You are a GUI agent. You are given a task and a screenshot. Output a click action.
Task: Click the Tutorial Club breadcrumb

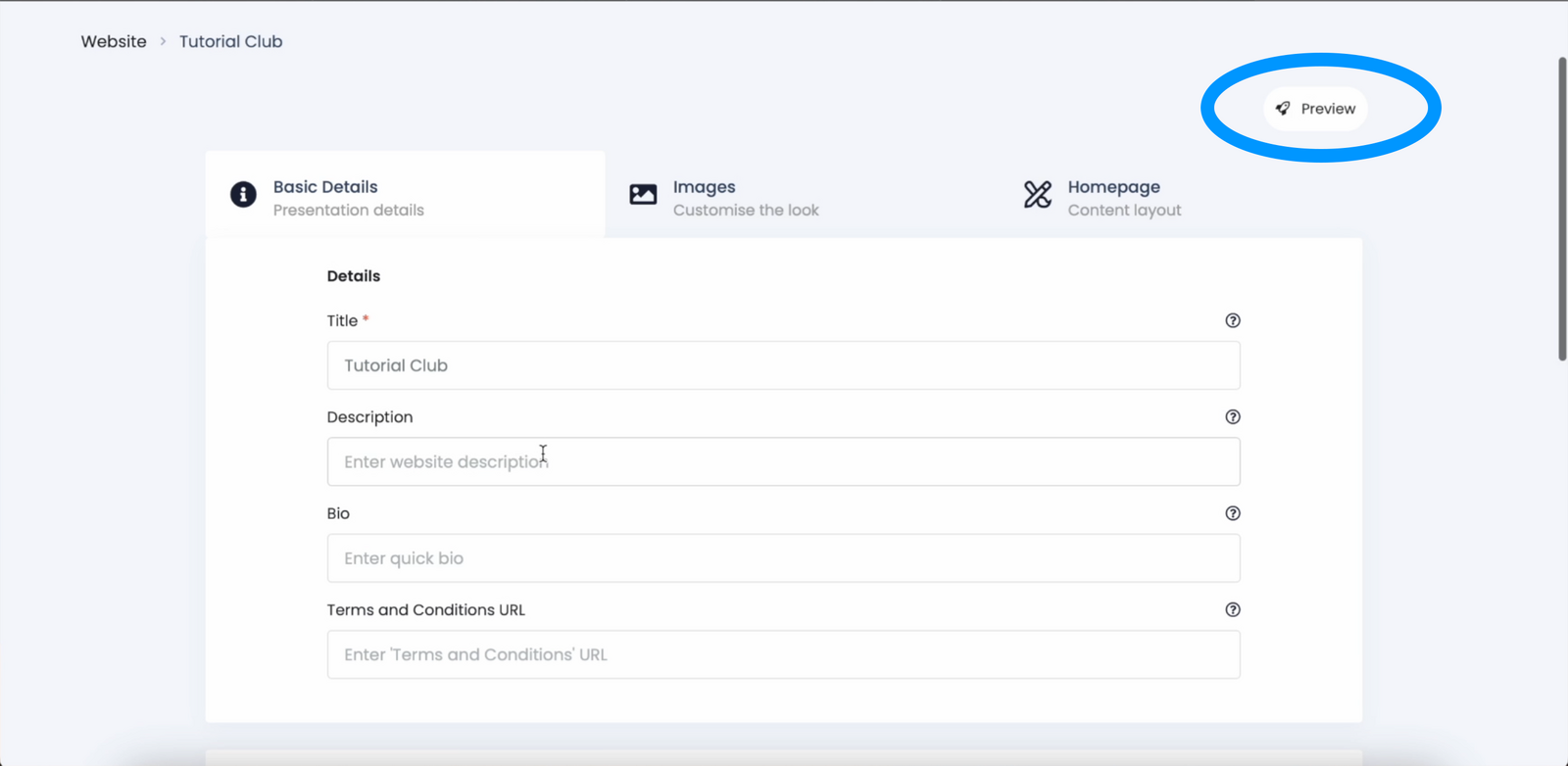click(x=230, y=41)
